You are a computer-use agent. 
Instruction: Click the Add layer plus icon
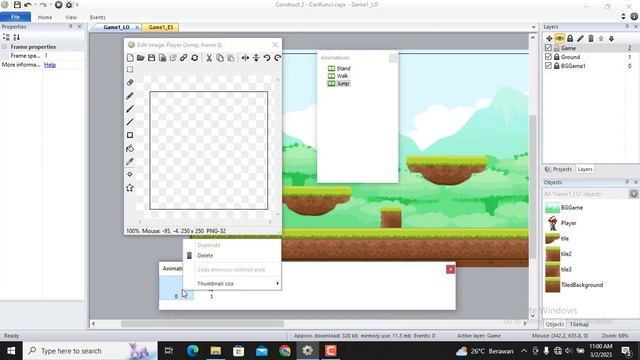tap(549, 38)
